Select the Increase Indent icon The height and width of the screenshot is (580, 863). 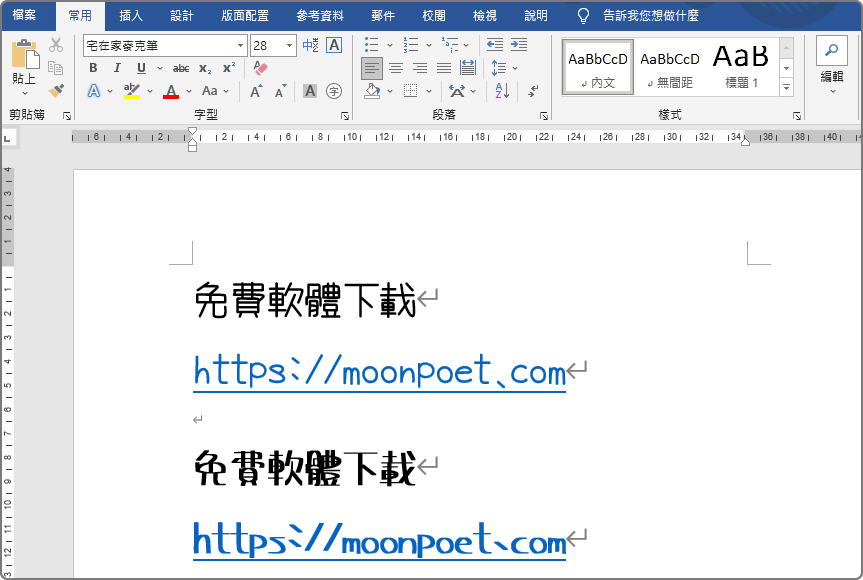519,44
